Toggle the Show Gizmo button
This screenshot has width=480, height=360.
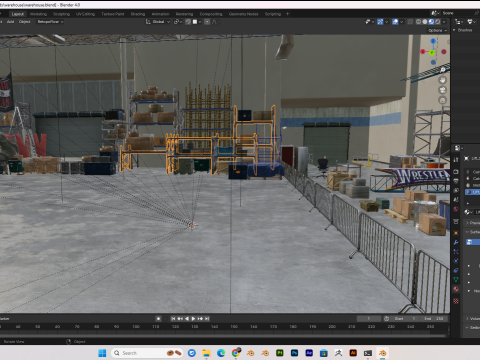point(380,22)
